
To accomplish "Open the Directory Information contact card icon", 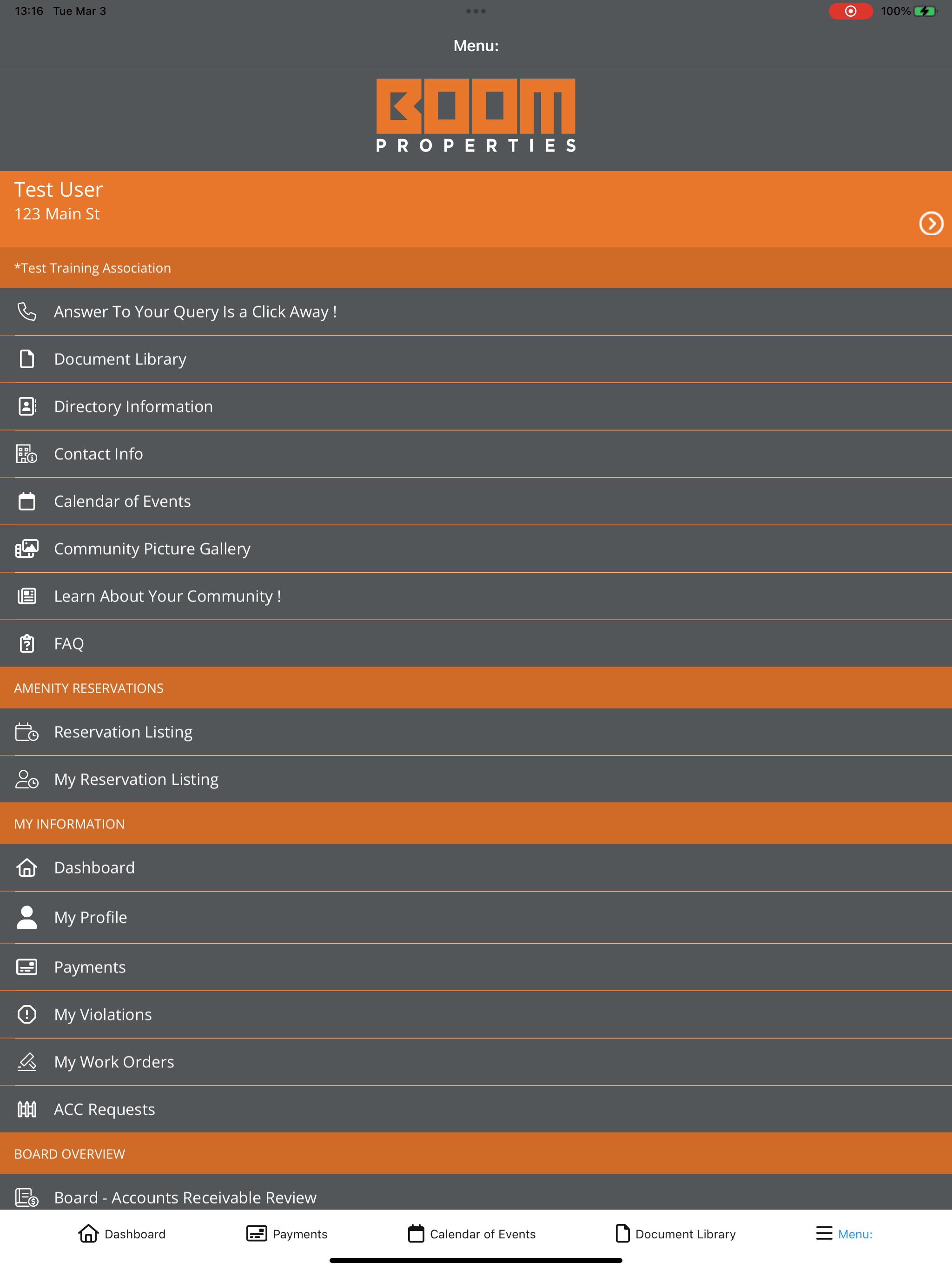I will click(26, 406).
